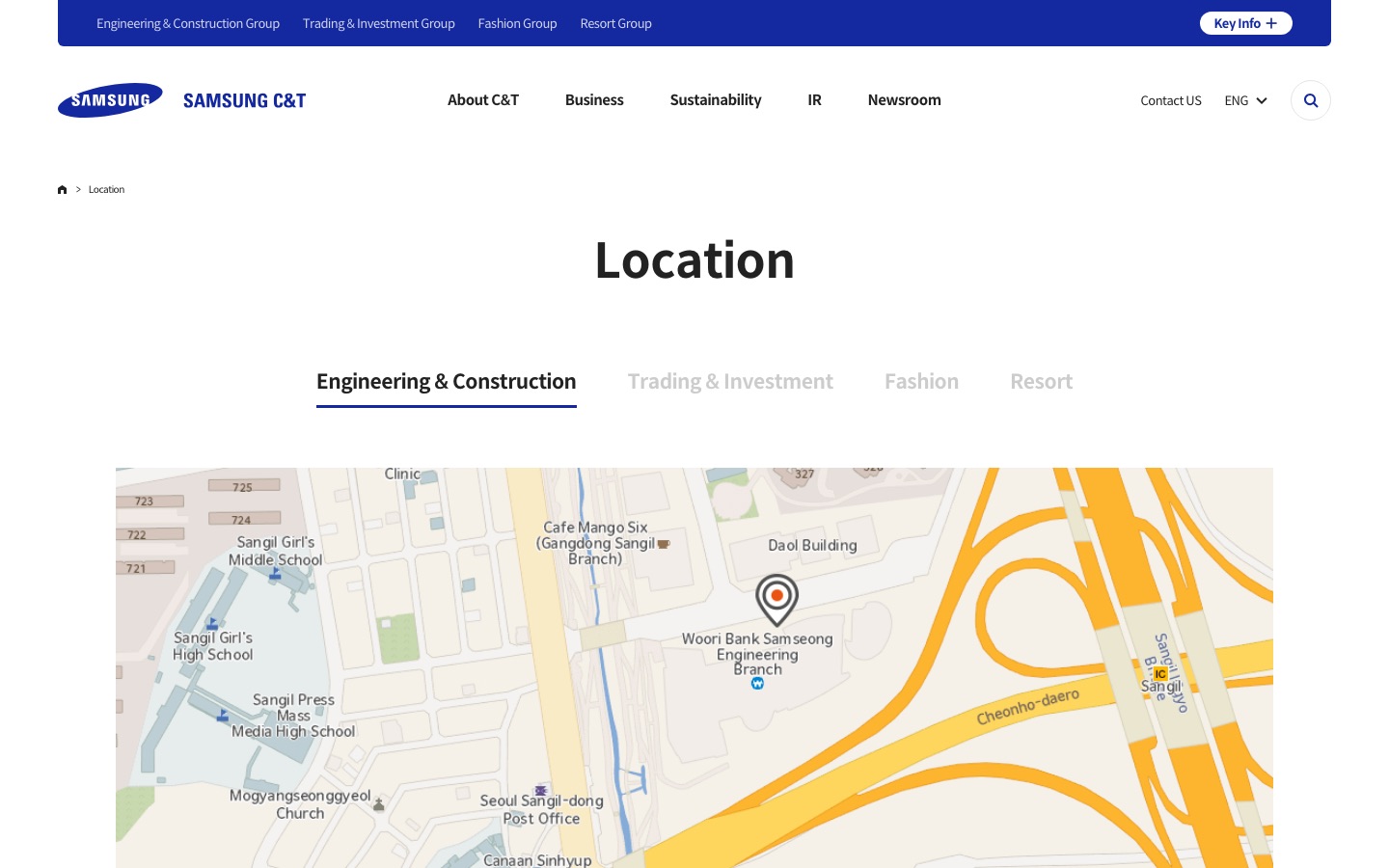The height and width of the screenshot is (868, 1389).
Task: Visit the Fashion Group link
Action: 518,23
